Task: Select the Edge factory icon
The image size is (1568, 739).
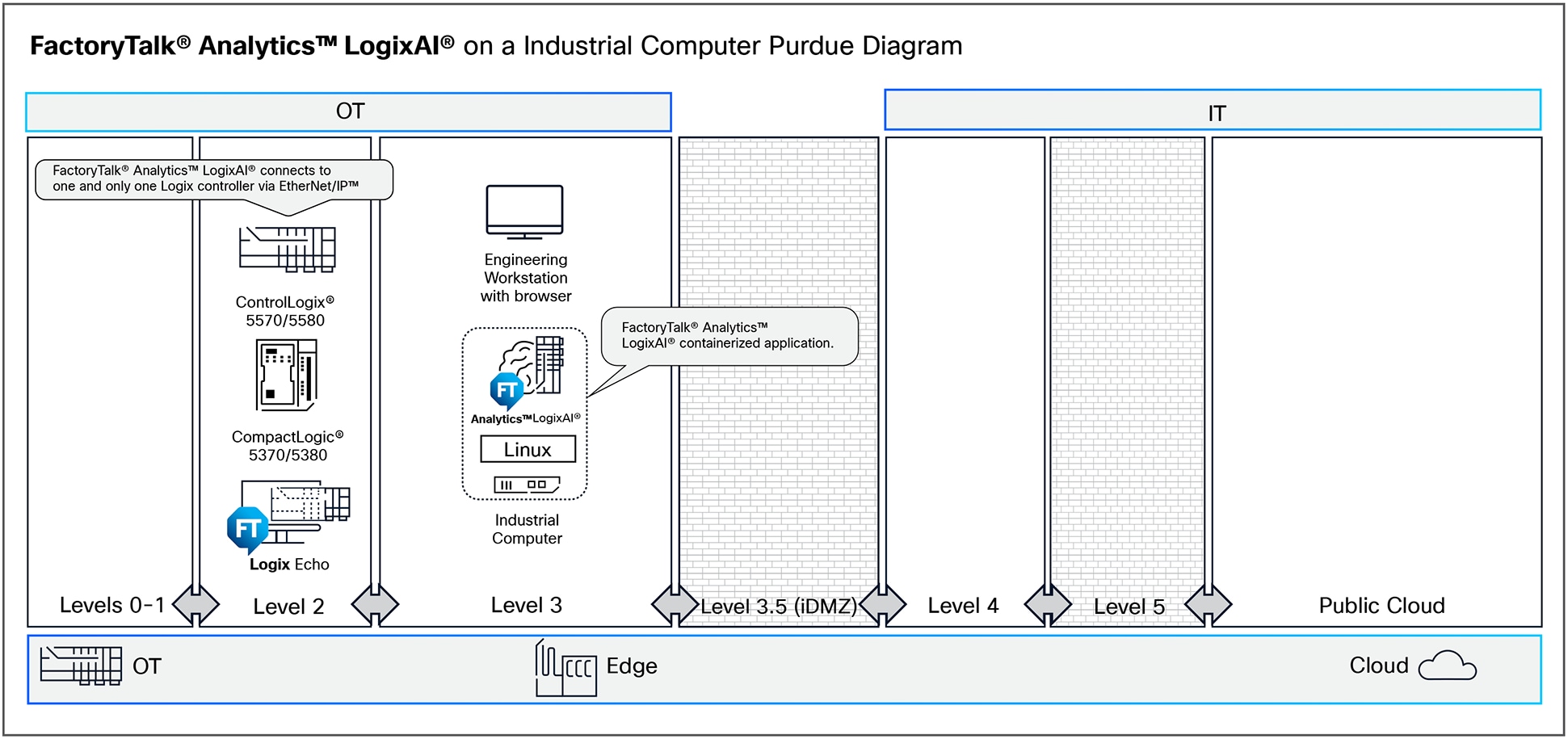Action: (x=565, y=668)
